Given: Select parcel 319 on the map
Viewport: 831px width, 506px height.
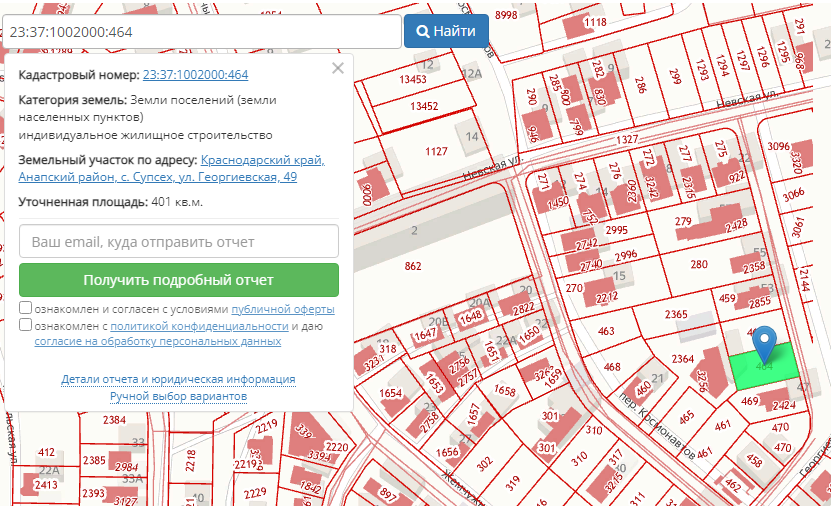Looking at the screenshot, I should click(512, 483).
